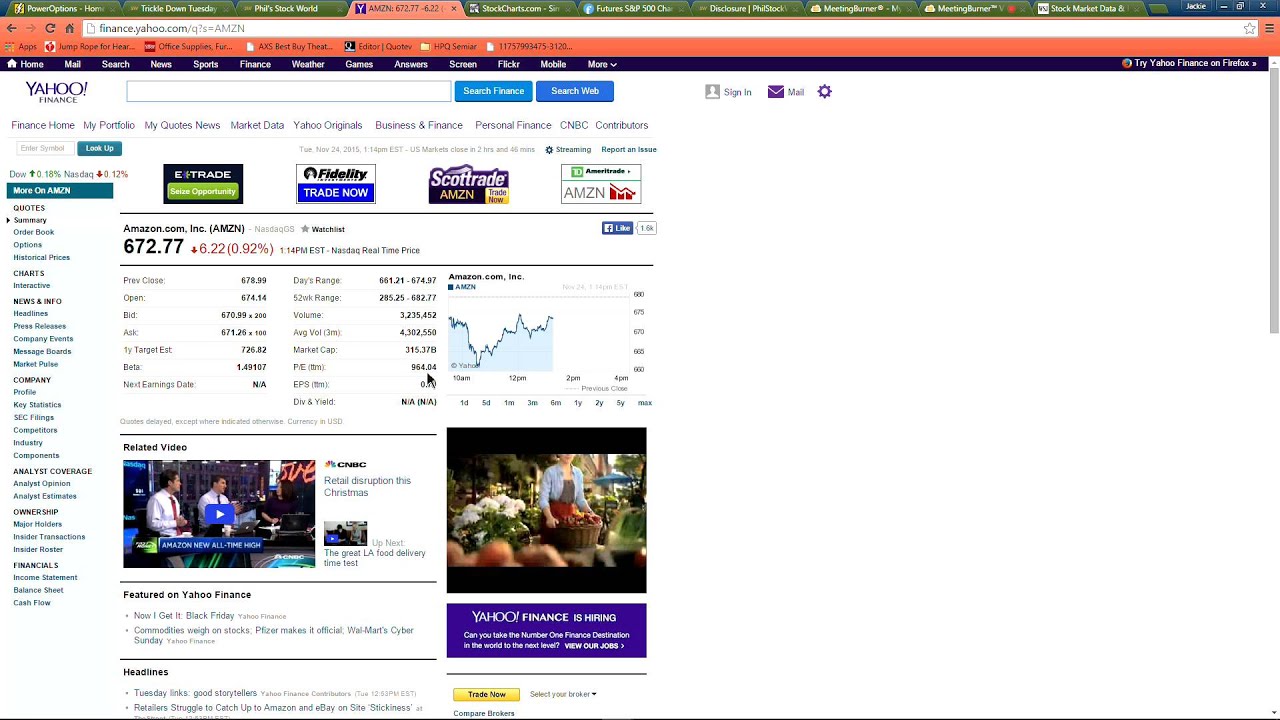Click Try Yahoo Finance on Firefox
Viewport: 1280px width, 720px height.
coord(1190,63)
